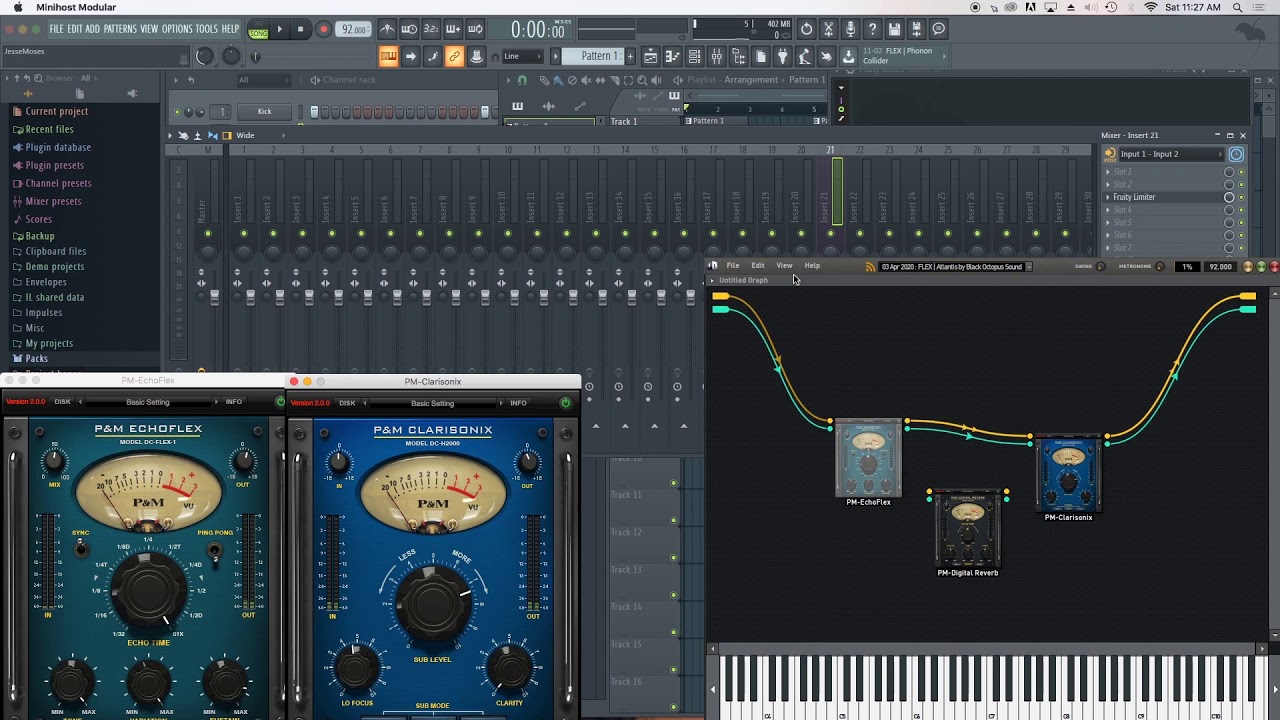This screenshot has height=720, width=1280.
Task: Click the Record transport button
Action: (x=323, y=29)
